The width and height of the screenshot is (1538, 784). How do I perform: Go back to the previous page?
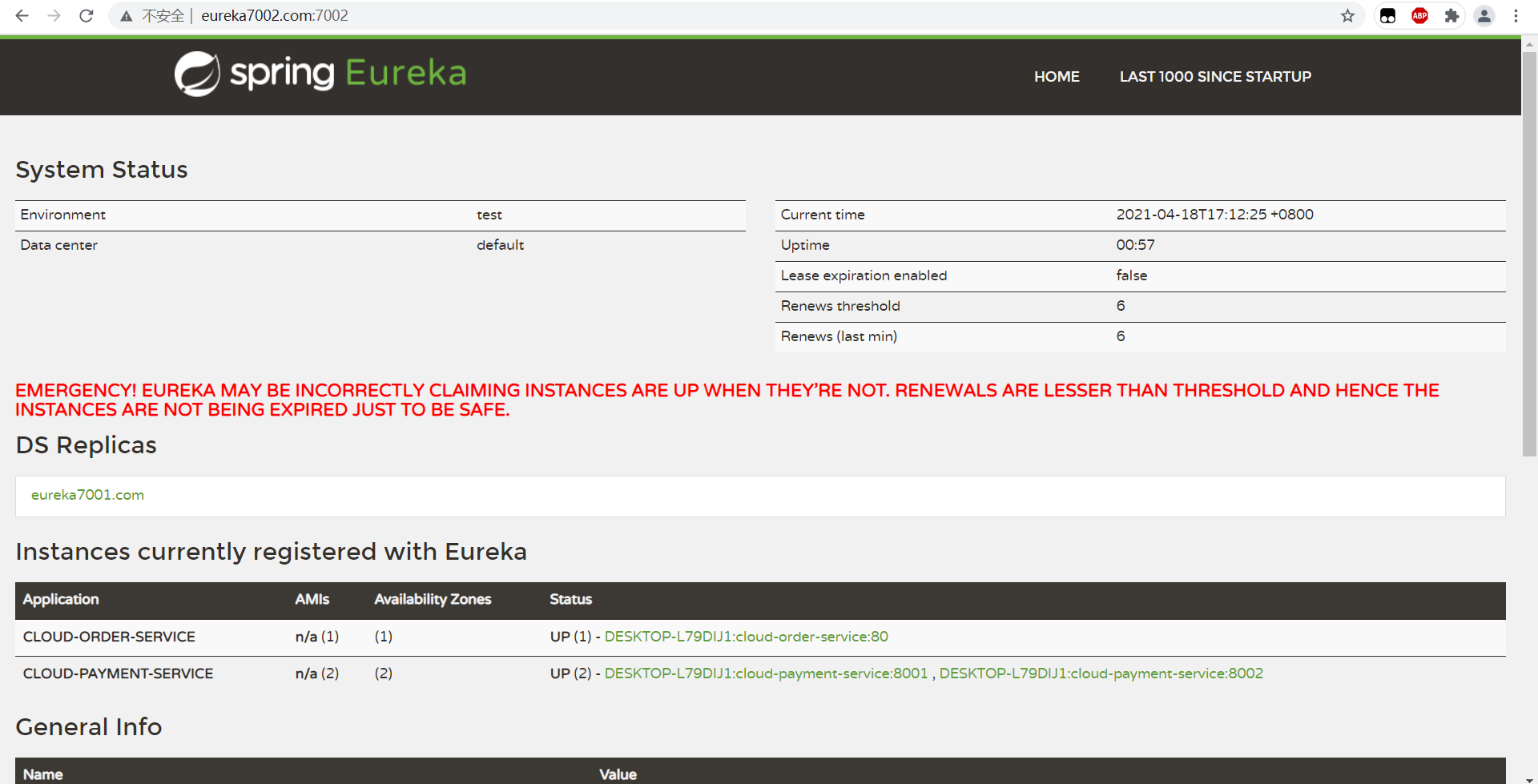pyautogui.click(x=22, y=16)
